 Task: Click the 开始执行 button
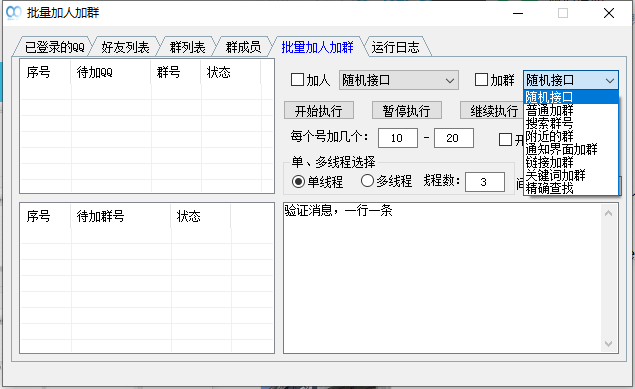(x=319, y=111)
